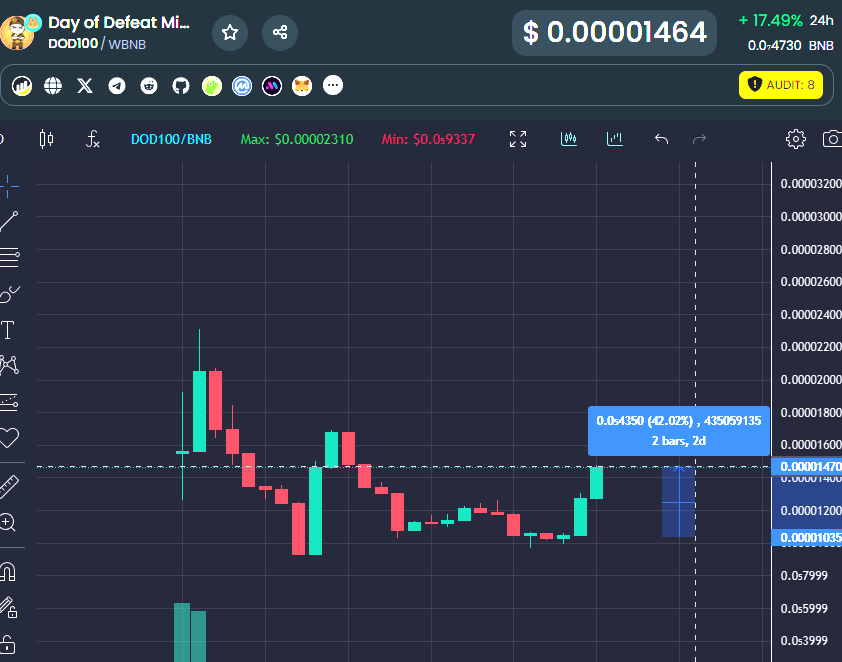
Task: Open the indicators list via the fx icon
Action: (91, 139)
